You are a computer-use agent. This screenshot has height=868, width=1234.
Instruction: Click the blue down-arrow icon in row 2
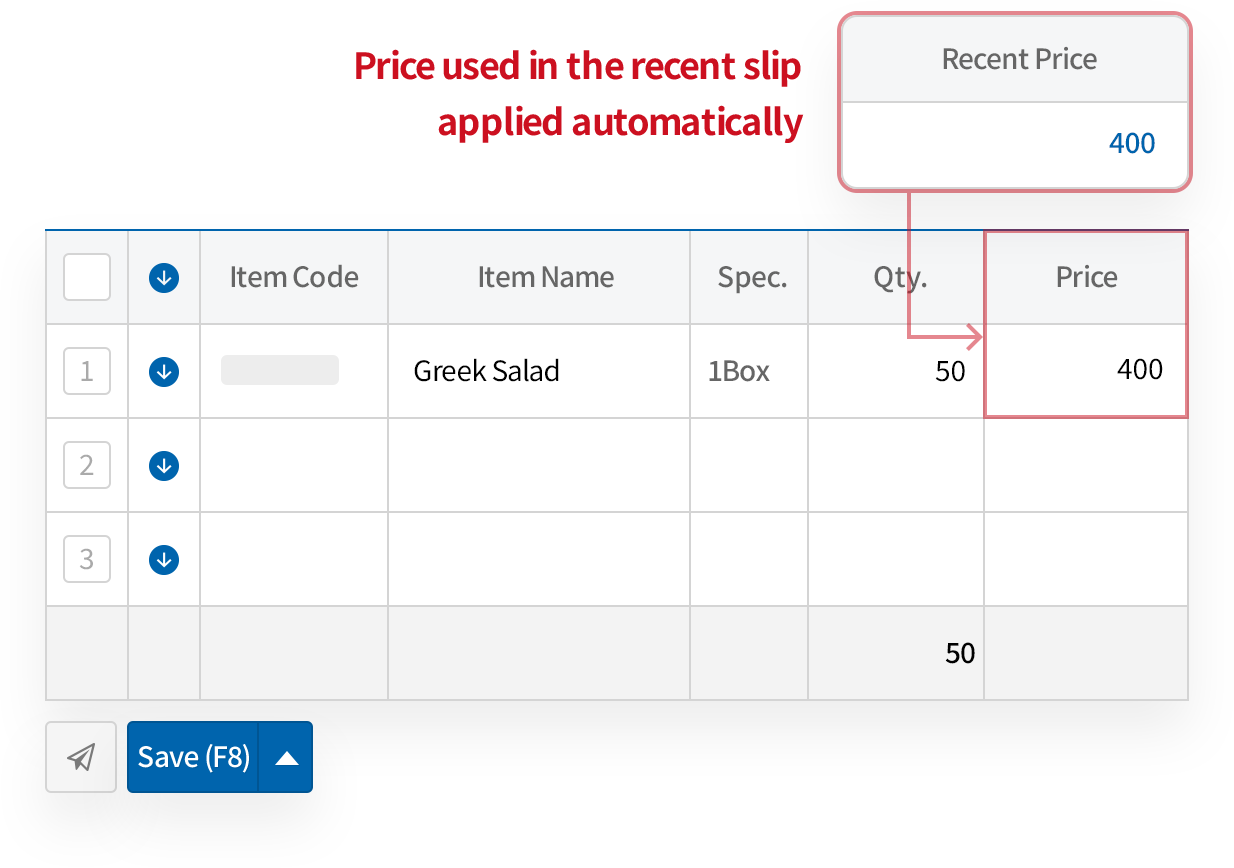tap(163, 465)
